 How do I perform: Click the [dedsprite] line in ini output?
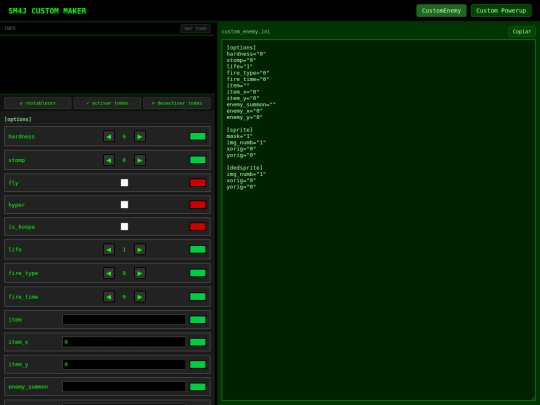[245, 168]
